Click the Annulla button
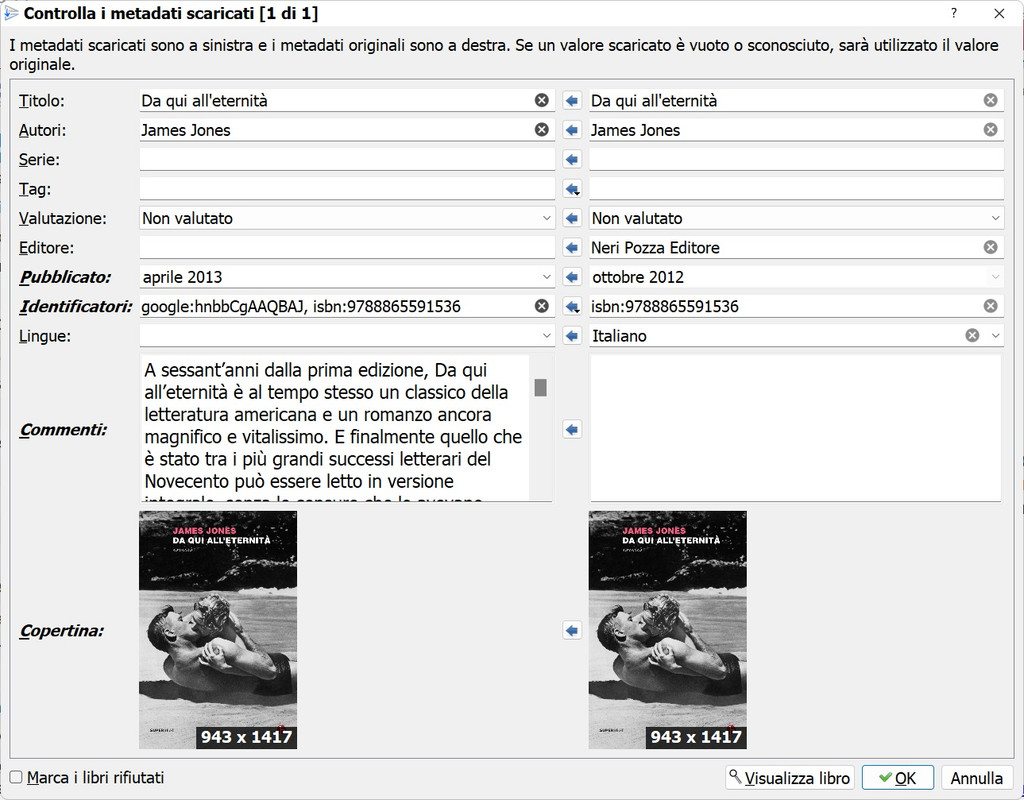Image resolution: width=1024 pixels, height=800 pixels. 976,778
